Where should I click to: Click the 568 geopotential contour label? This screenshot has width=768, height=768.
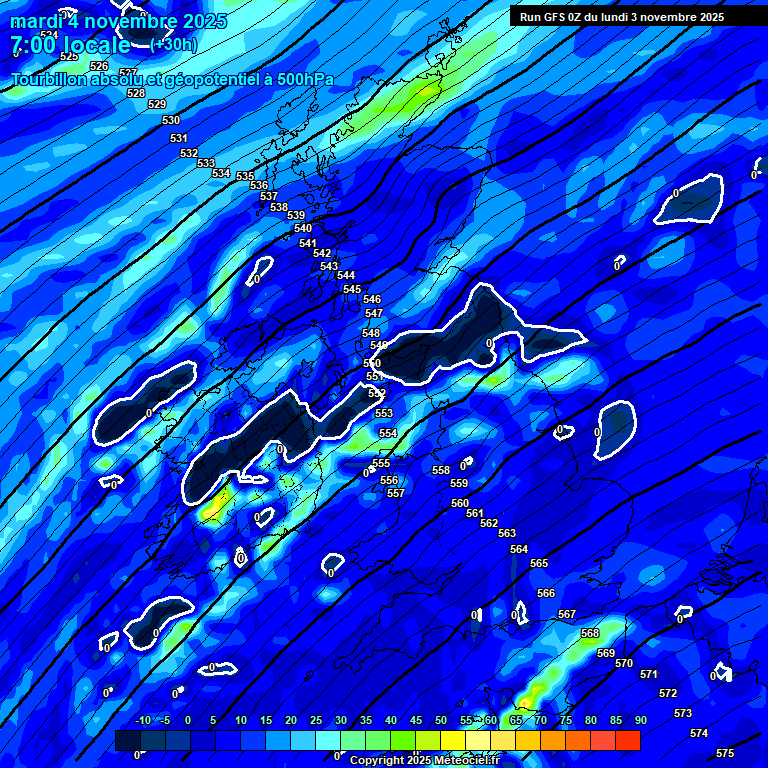590,633
